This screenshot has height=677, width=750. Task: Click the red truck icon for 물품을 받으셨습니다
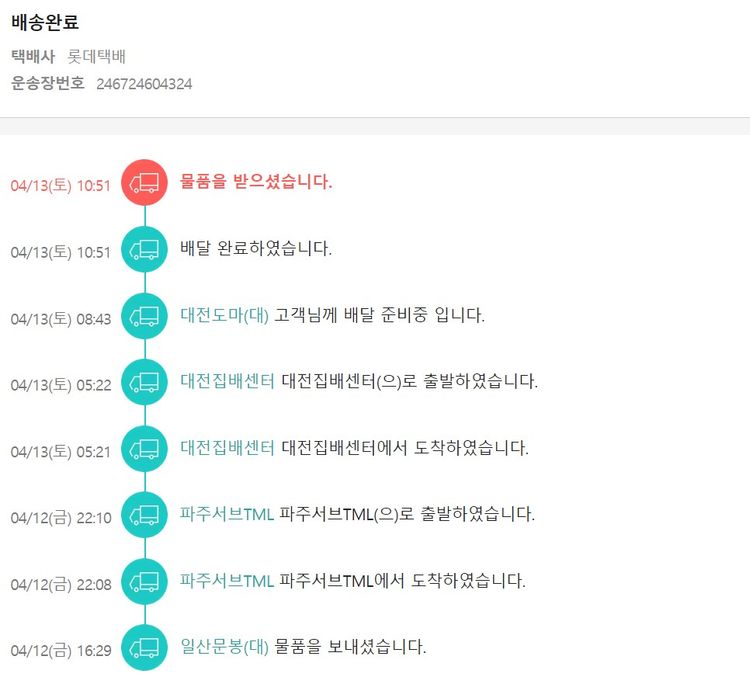tap(145, 183)
